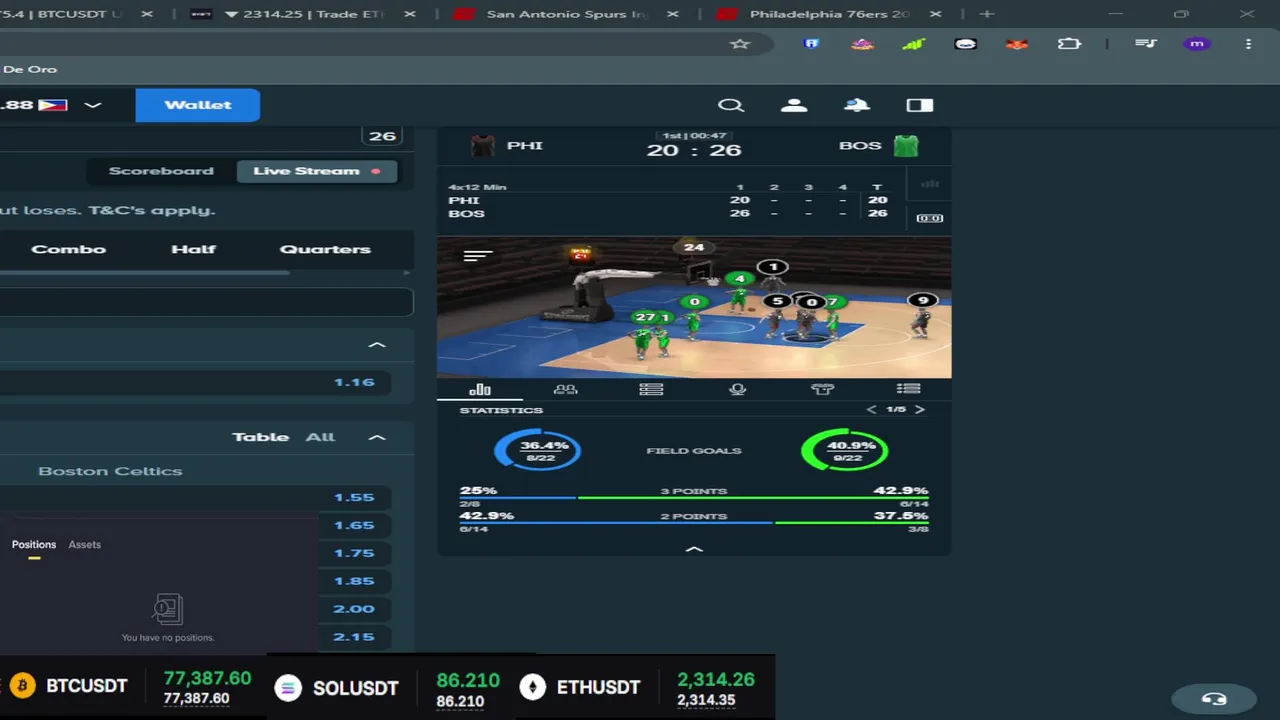
Task: Go to previous statistics page arrow
Action: (871, 410)
